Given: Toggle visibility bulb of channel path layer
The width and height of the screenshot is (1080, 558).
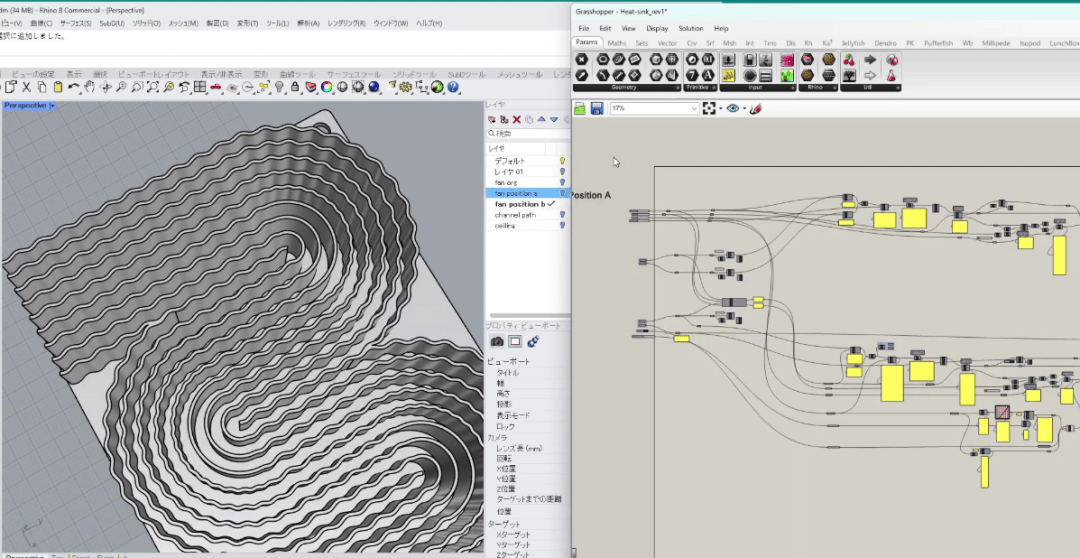Looking at the screenshot, I should 562,215.
